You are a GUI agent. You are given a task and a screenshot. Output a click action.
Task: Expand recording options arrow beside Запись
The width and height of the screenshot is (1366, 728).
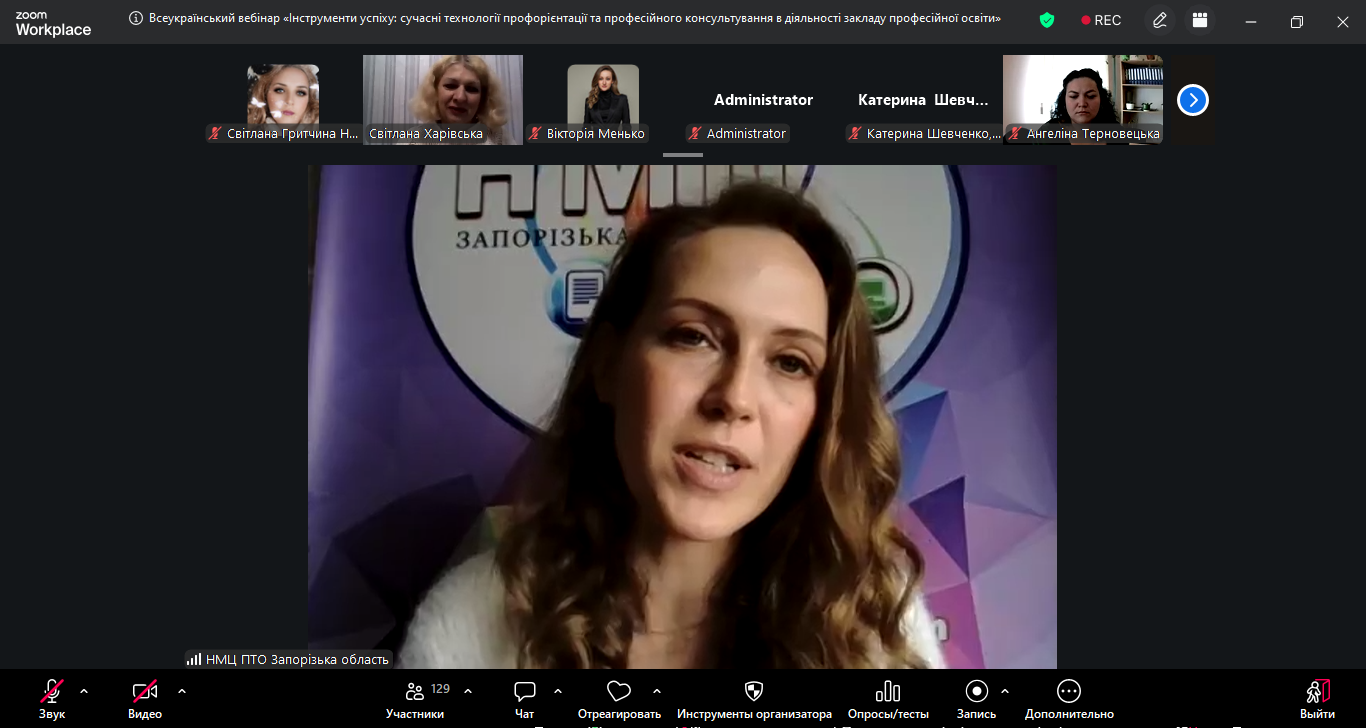(1005, 691)
